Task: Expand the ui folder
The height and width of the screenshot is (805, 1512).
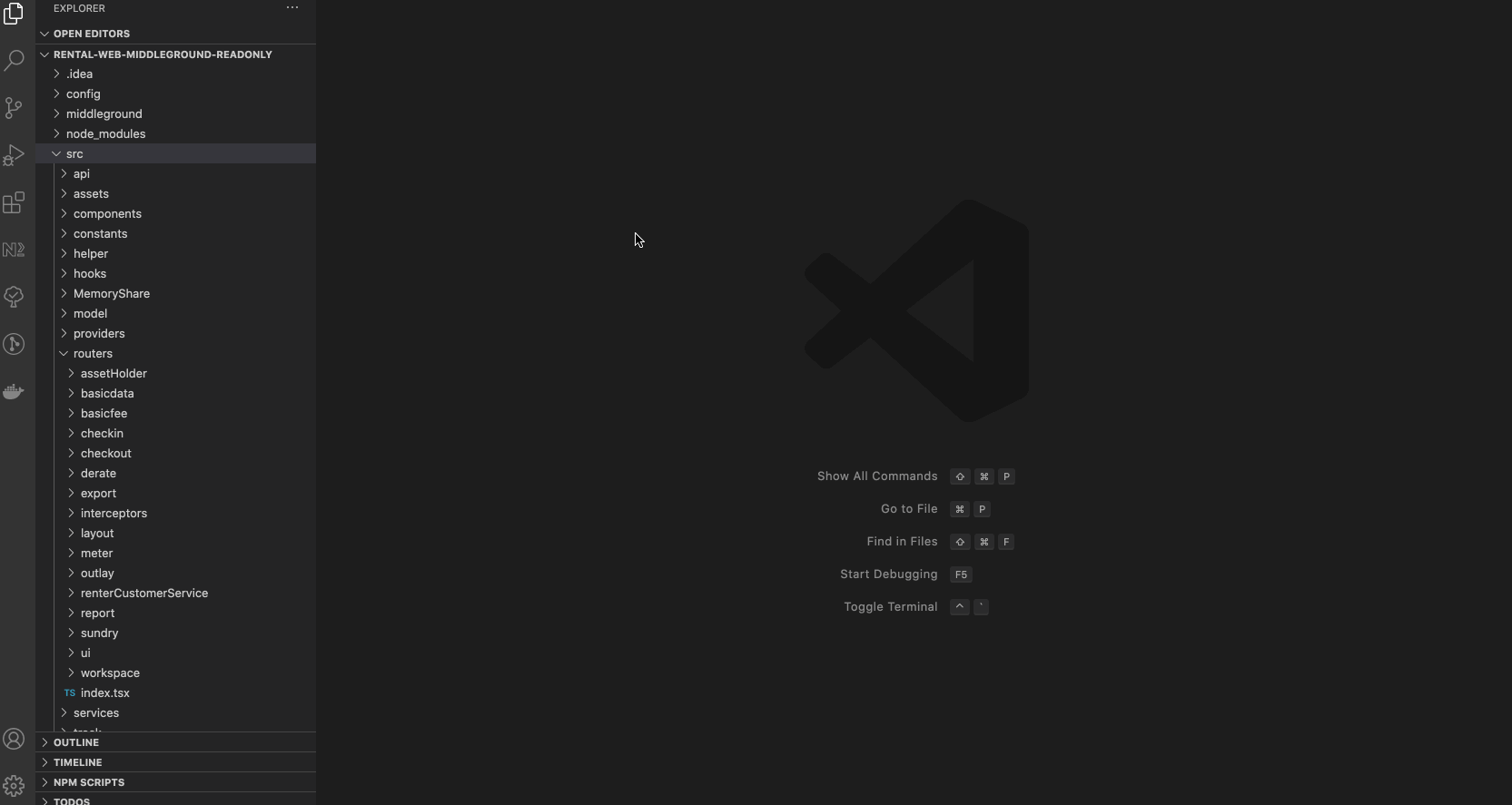Action: point(175,653)
